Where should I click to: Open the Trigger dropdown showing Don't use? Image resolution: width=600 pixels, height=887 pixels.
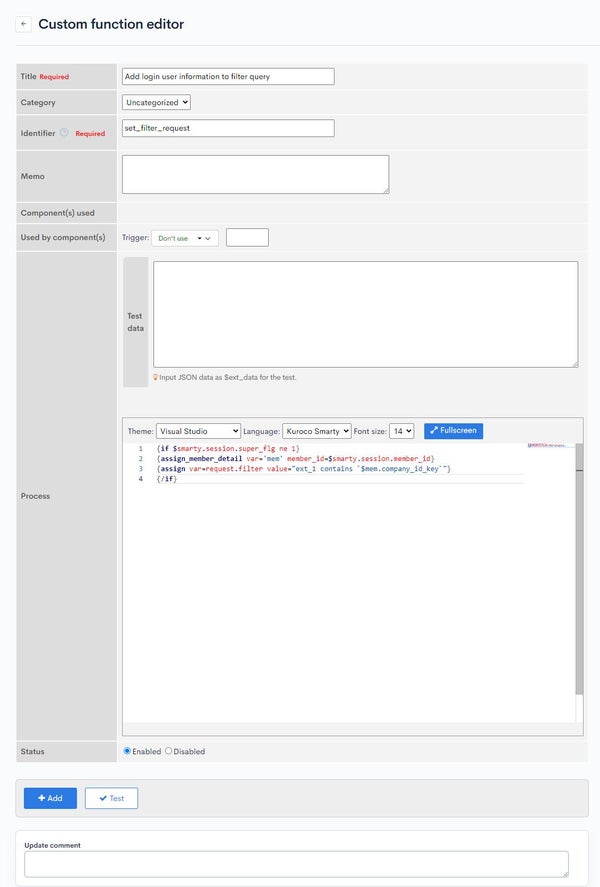click(x=184, y=238)
